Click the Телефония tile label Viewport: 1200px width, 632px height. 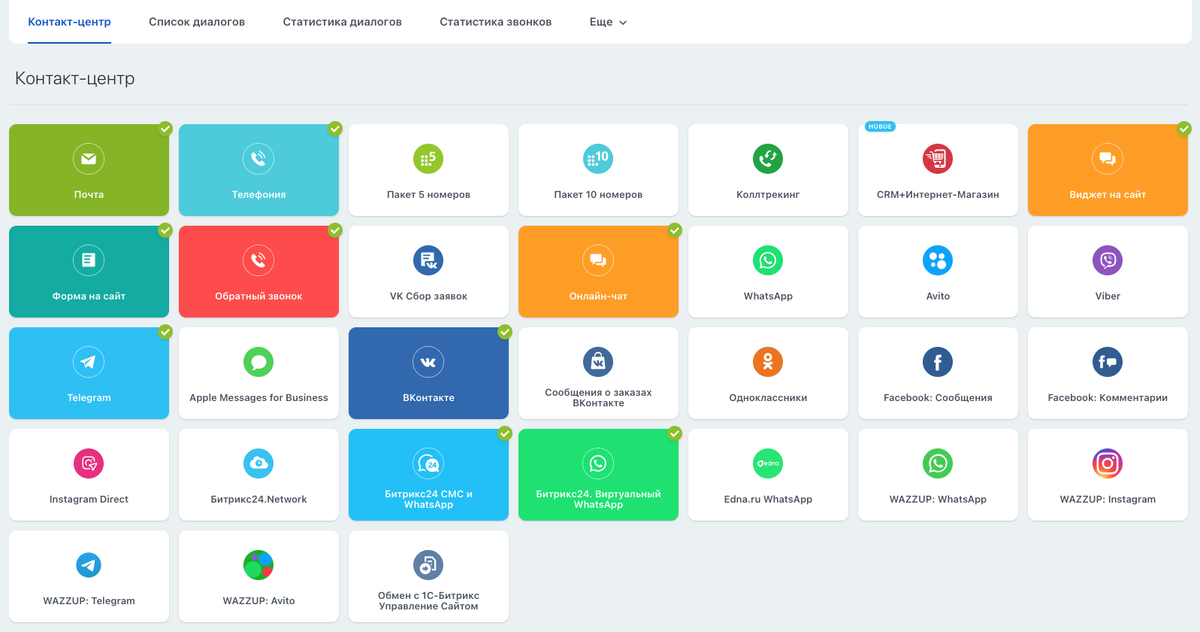pyautogui.click(x=258, y=195)
